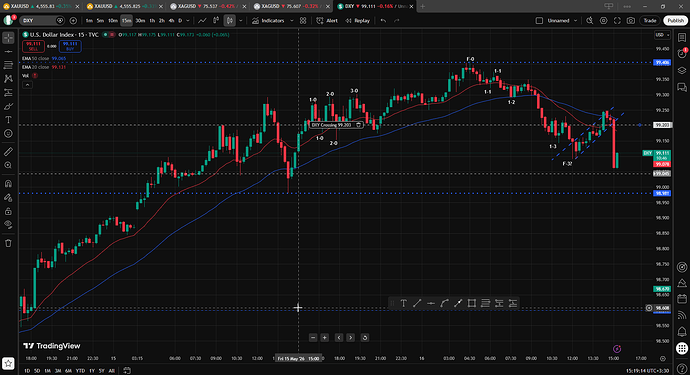Select the 1D date range
This screenshot has height=375, width=690.
[27, 371]
